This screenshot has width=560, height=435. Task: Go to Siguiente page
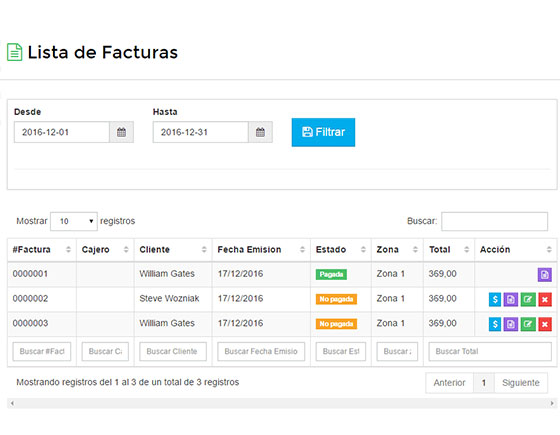click(x=521, y=383)
